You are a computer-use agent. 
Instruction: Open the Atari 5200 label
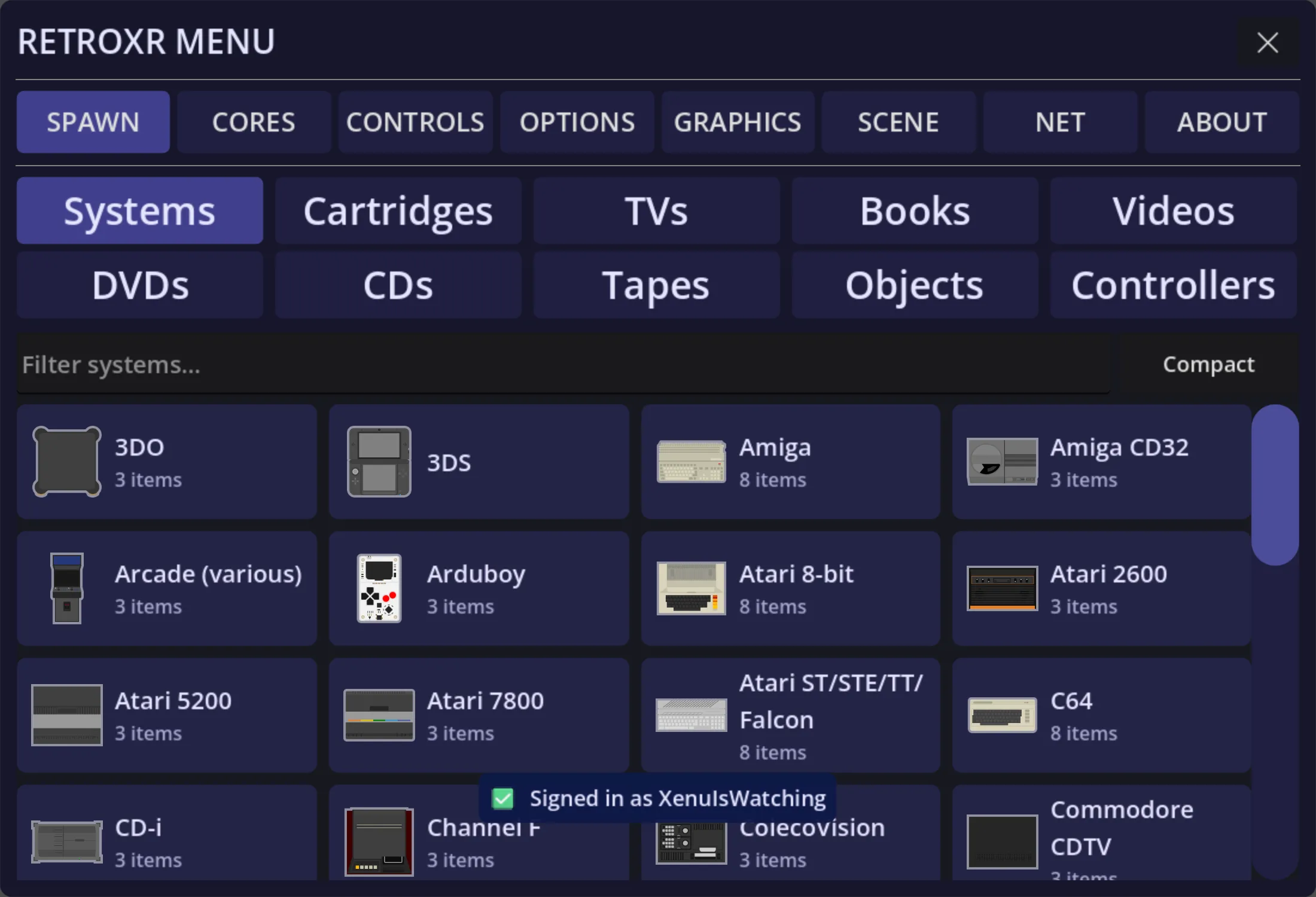tap(173, 701)
